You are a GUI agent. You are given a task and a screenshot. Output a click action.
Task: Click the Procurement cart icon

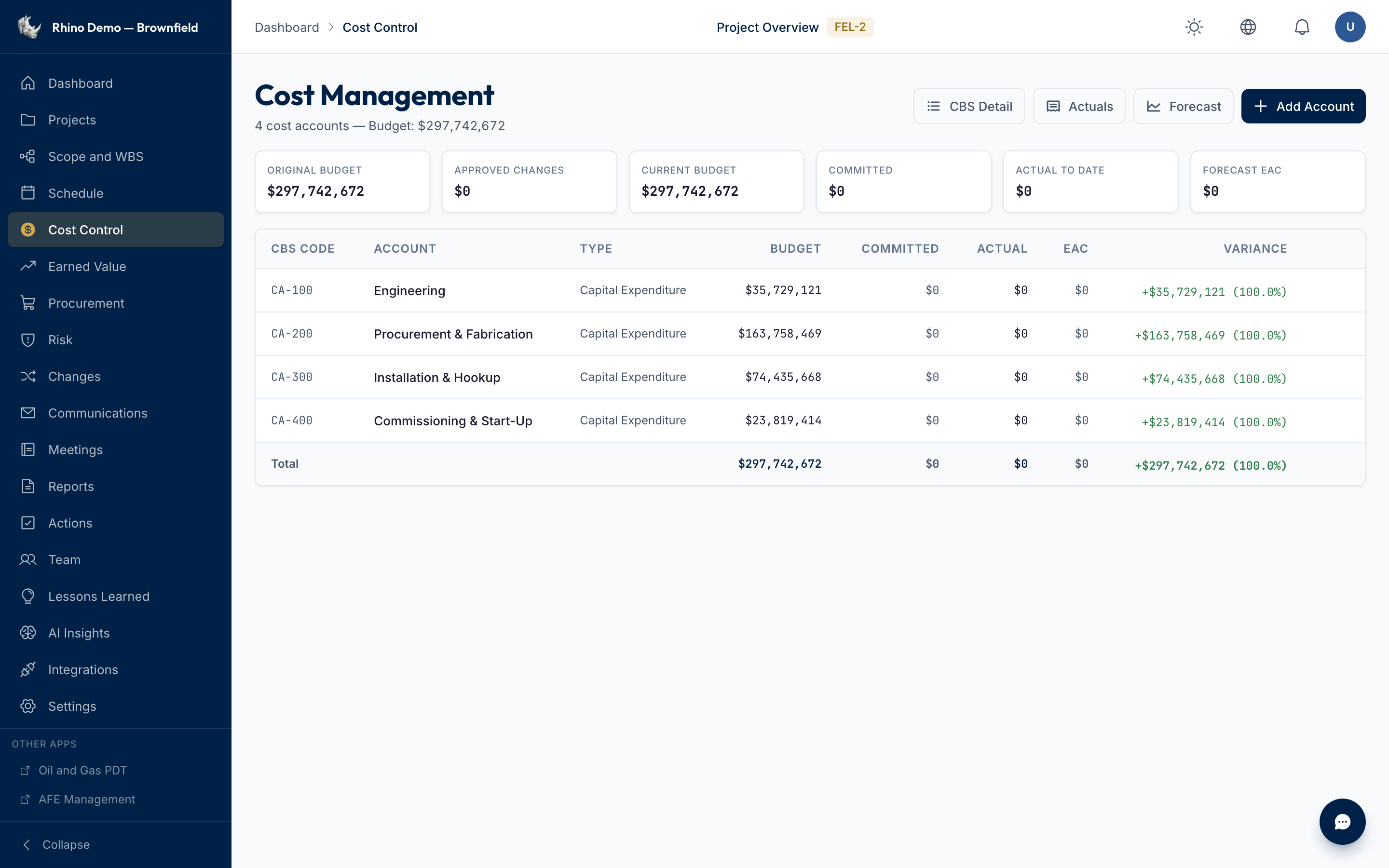click(x=27, y=303)
